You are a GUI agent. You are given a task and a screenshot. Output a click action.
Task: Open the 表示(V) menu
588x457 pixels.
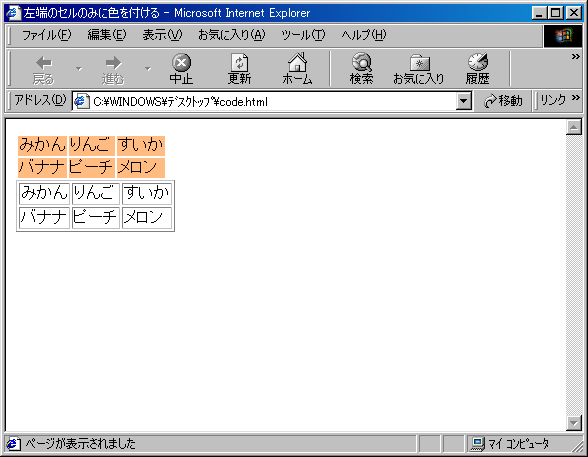coord(162,35)
